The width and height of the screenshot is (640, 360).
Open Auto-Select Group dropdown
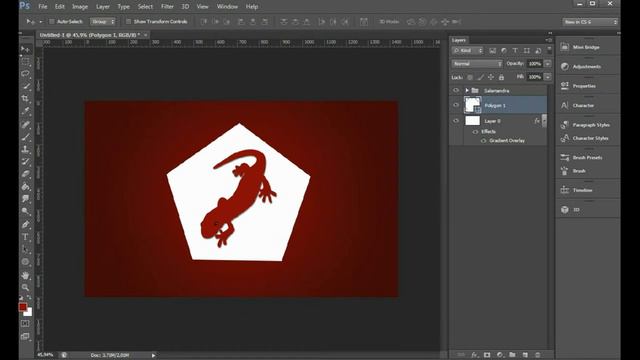[x=103, y=22]
